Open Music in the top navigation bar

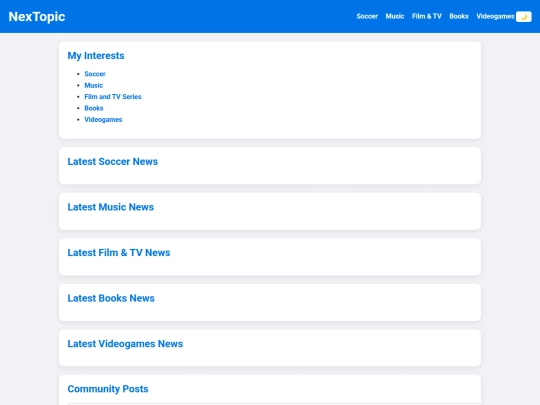pyautogui.click(x=395, y=16)
